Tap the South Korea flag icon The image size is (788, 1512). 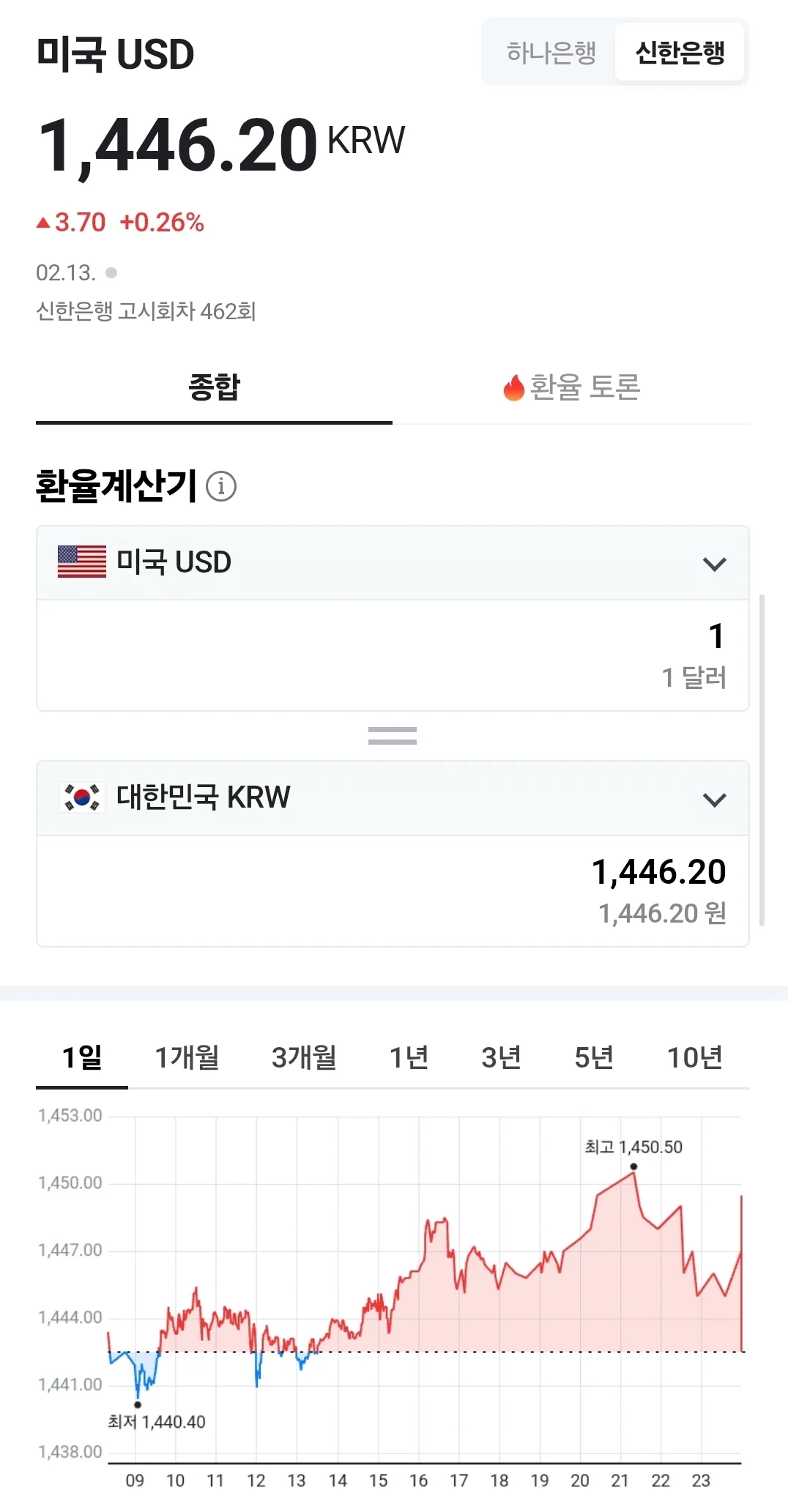(82, 797)
